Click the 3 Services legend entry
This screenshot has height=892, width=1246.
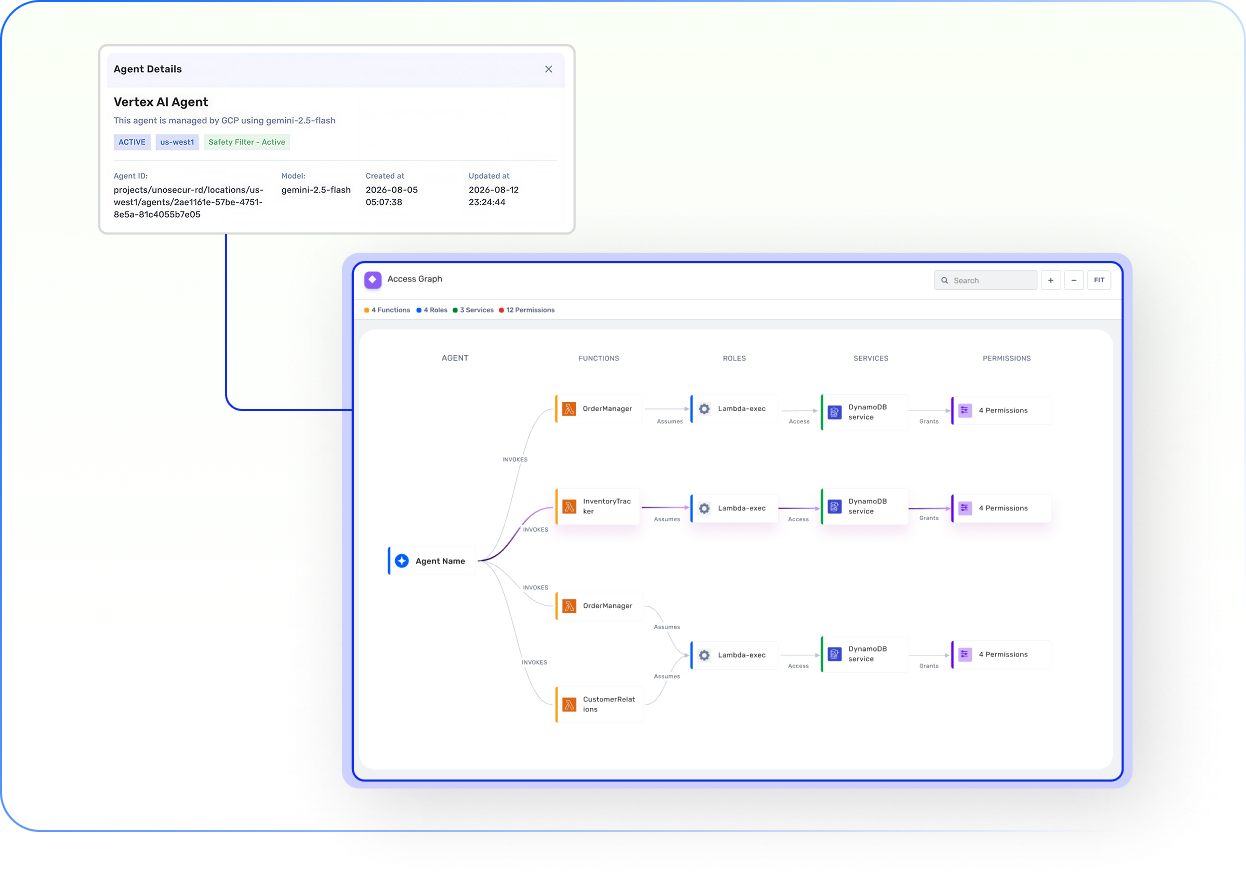click(x=474, y=310)
